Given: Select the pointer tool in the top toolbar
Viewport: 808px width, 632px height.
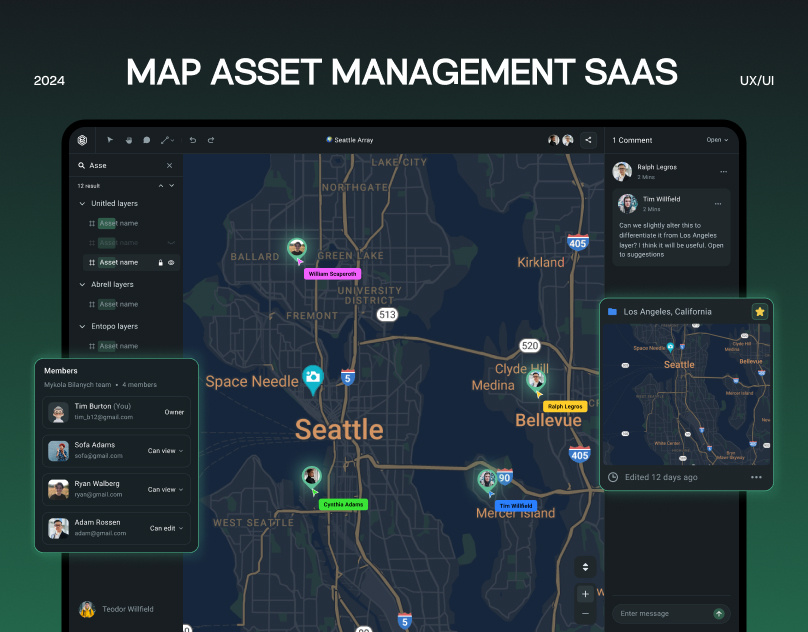Looking at the screenshot, I should [x=110, y=140].
